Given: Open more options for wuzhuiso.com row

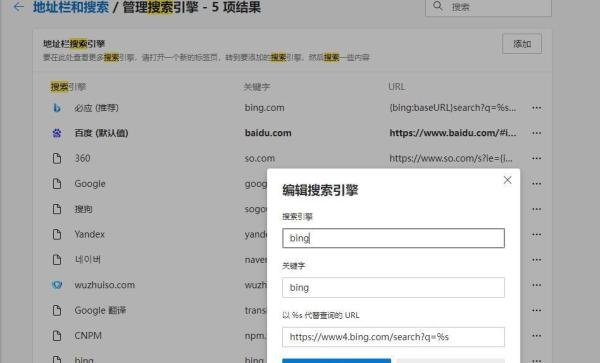Looking at the screenshot, I should pos(536,285).
